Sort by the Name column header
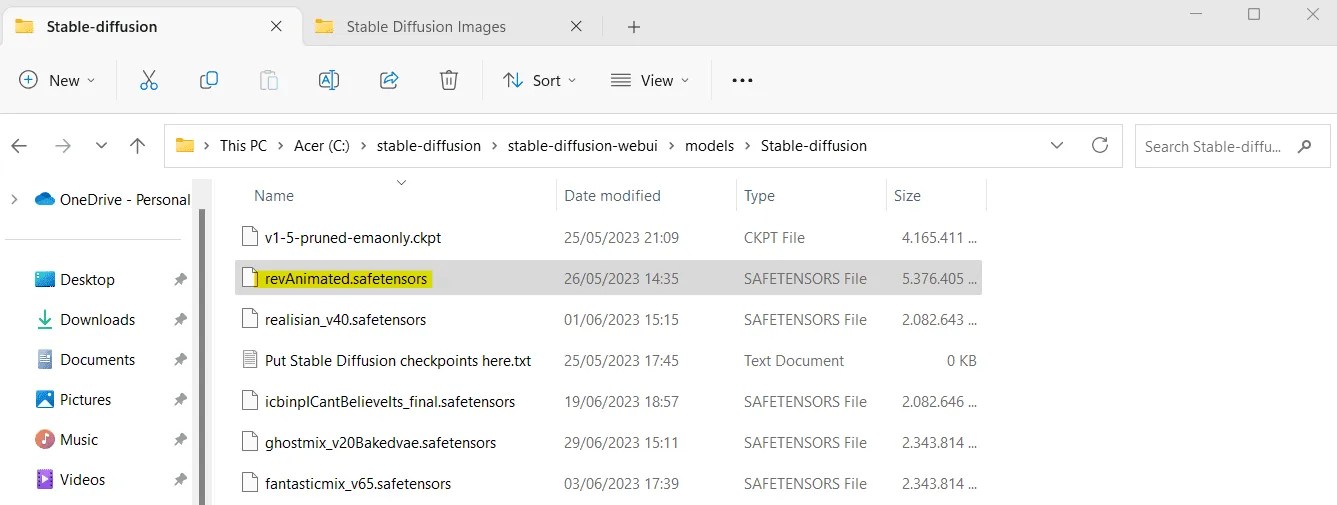The height and width of the screenshot is (505, 1337). (274, 196)
